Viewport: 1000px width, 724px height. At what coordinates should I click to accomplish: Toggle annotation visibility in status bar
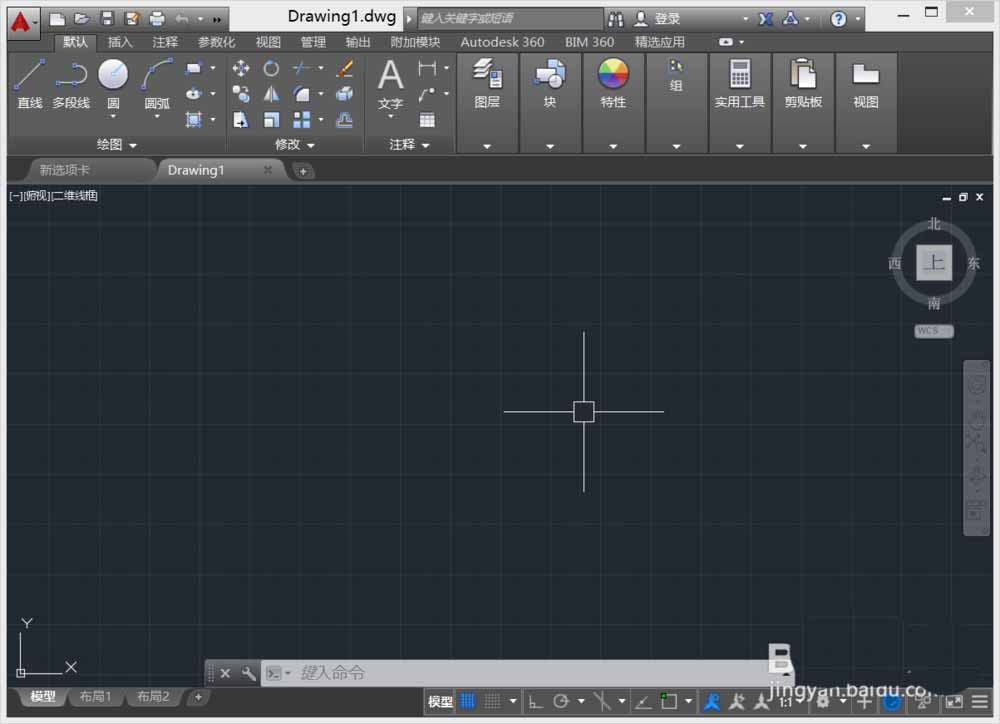[712, 702]
